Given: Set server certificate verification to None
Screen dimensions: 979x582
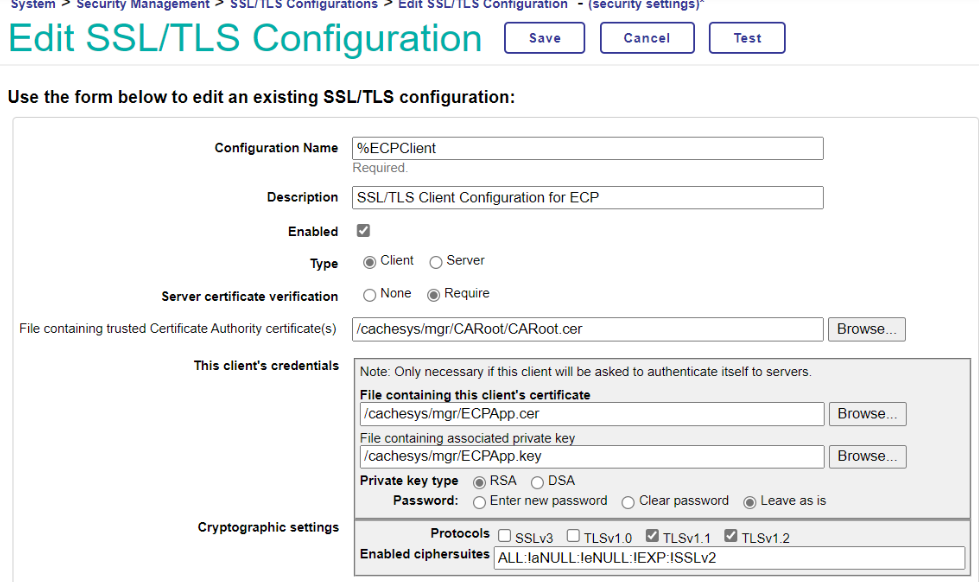Looking at the screenshot, I should [370, 295].
